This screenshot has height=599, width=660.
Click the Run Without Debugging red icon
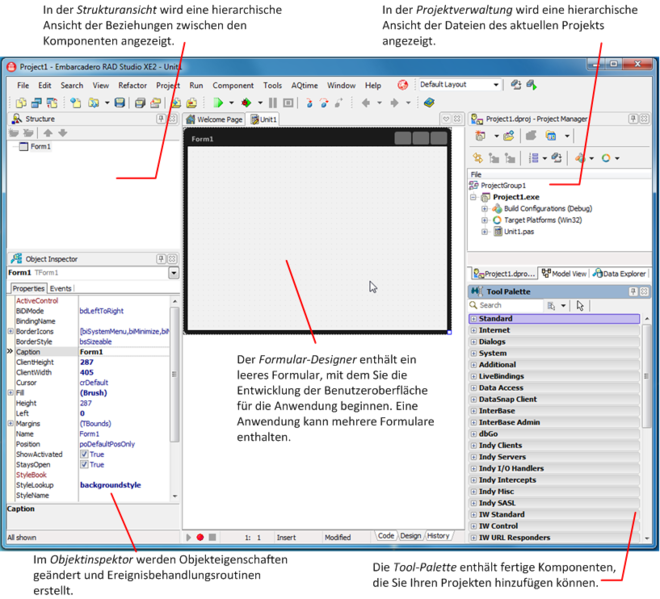click(x=246, y=103)
